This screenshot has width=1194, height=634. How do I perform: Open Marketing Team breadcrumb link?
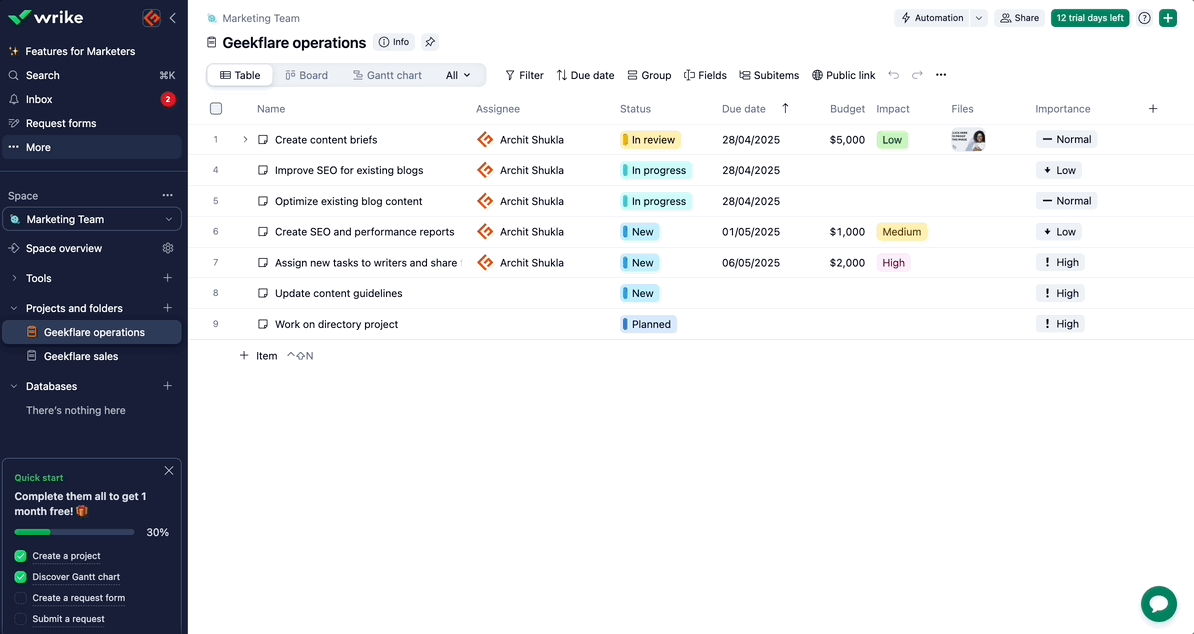(261, 18)
